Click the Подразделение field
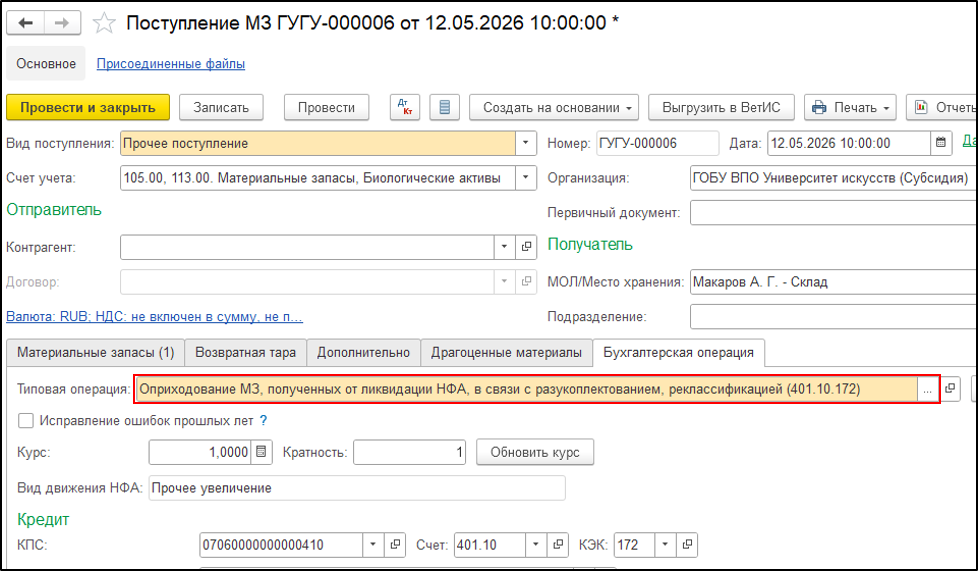This screenshot has height=571, width=978. (834, 316)
